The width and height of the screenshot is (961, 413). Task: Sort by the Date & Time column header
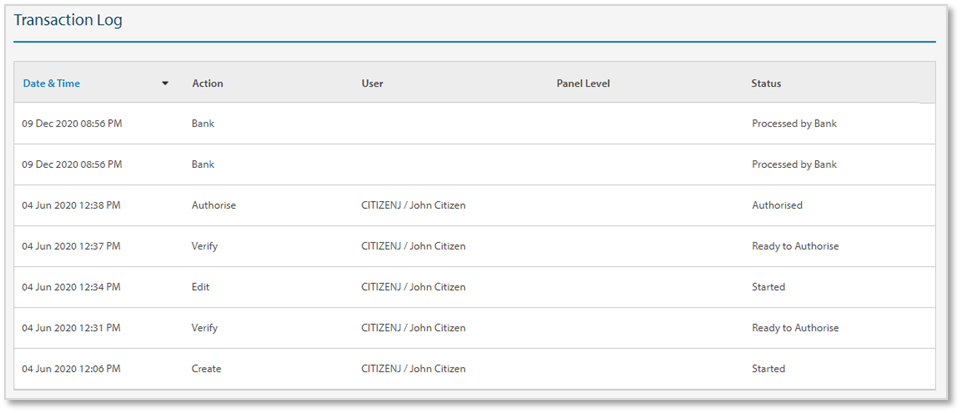(51, 83)
